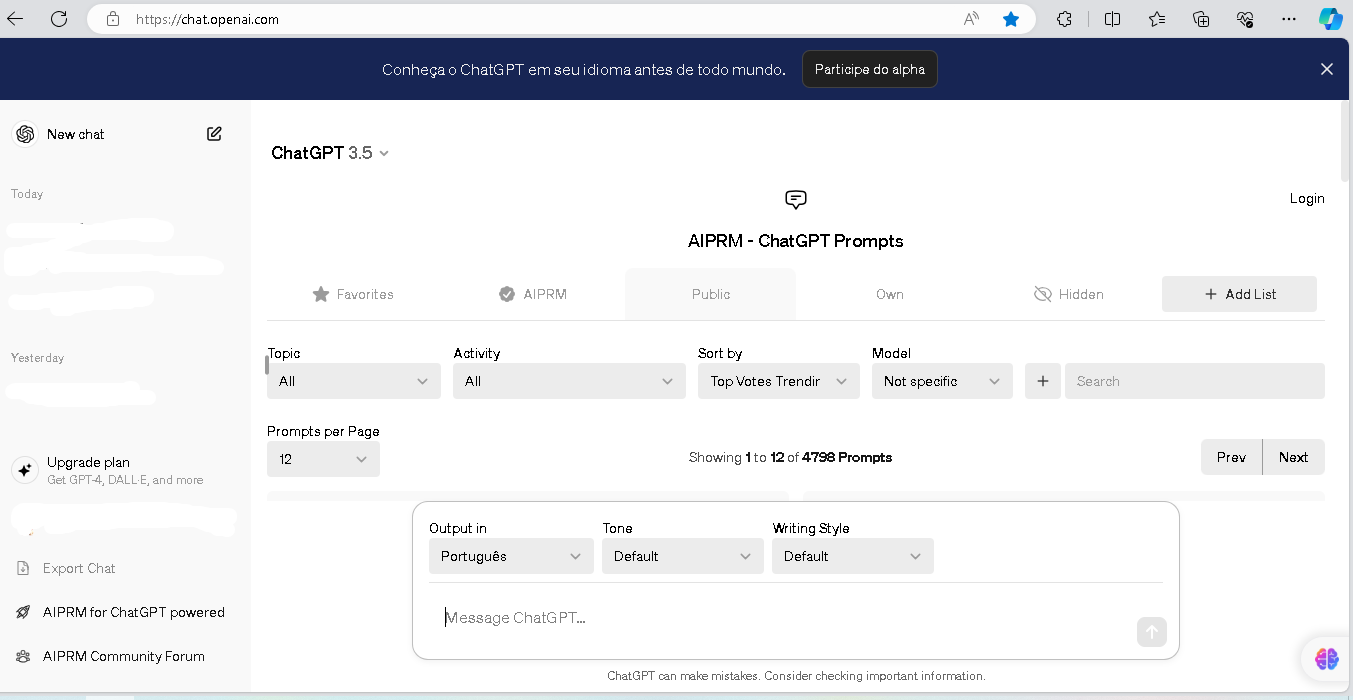1366x700 pixels.
Task: Open the ChatGPT 3.5 model selector
Action: coord(330,153)
